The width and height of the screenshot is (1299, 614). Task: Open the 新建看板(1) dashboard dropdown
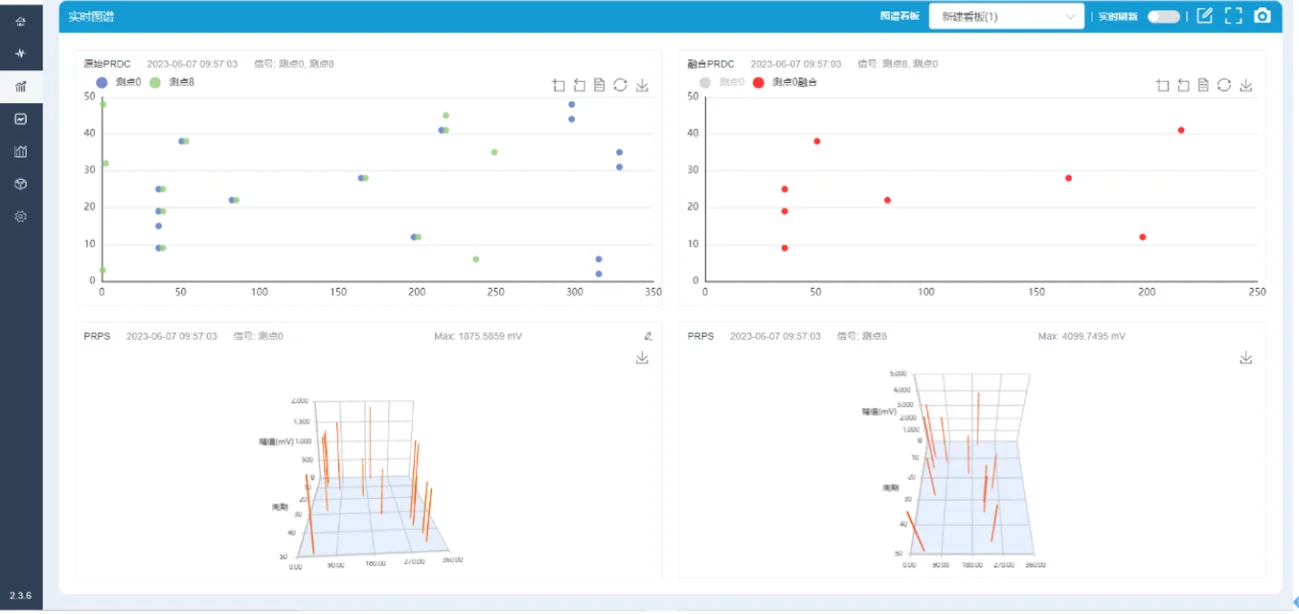1005,17
